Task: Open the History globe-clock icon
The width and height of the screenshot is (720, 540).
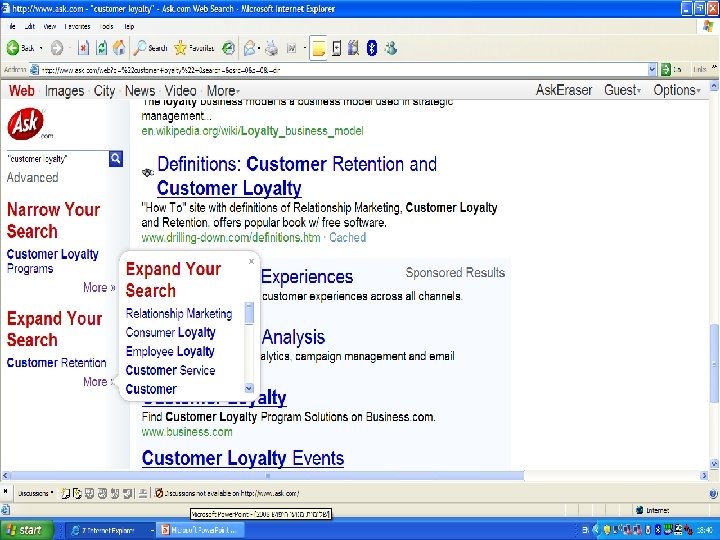Action: point(228,48)
